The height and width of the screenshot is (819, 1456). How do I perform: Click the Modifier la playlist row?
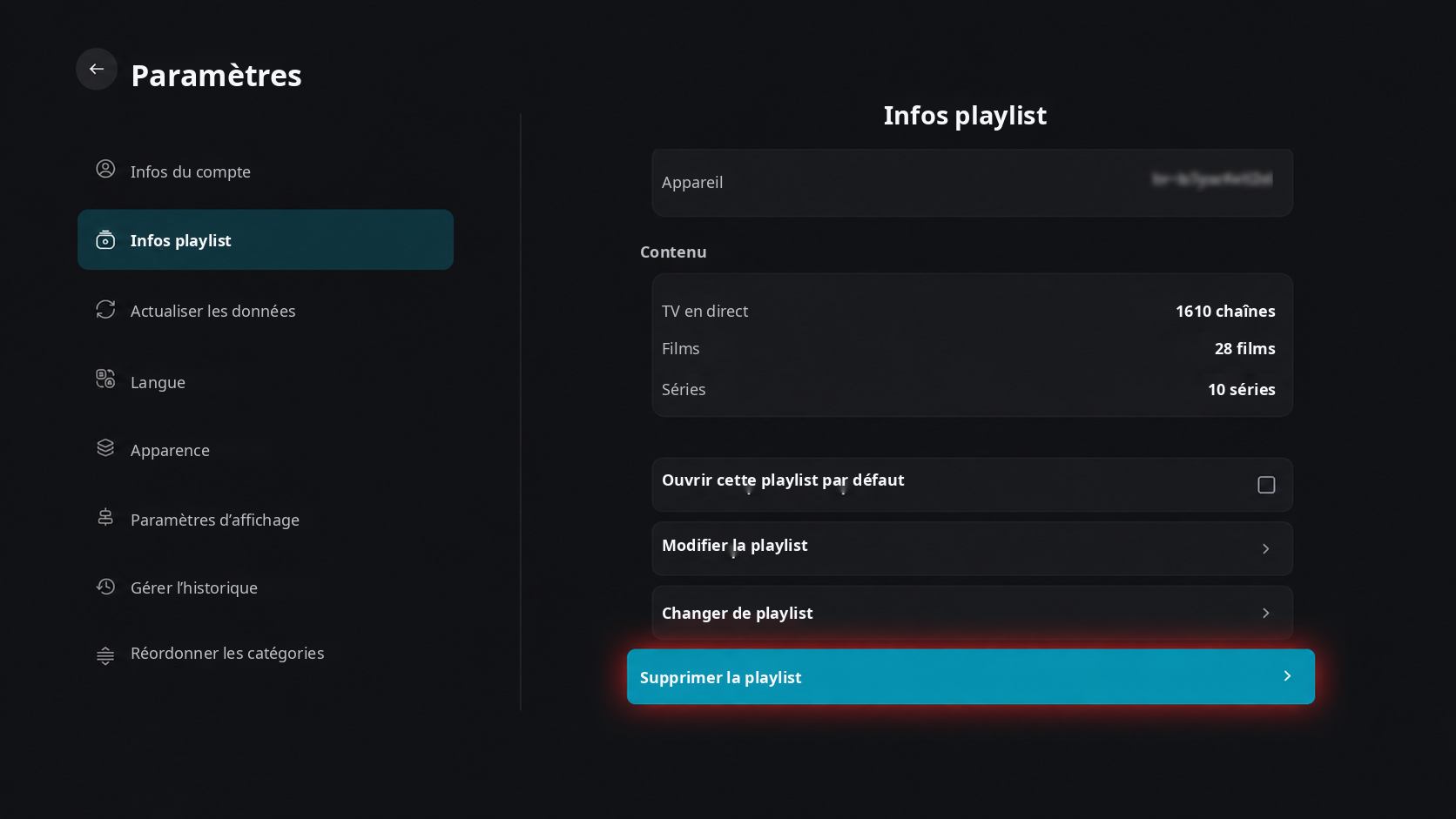click(x=972, y=548)
